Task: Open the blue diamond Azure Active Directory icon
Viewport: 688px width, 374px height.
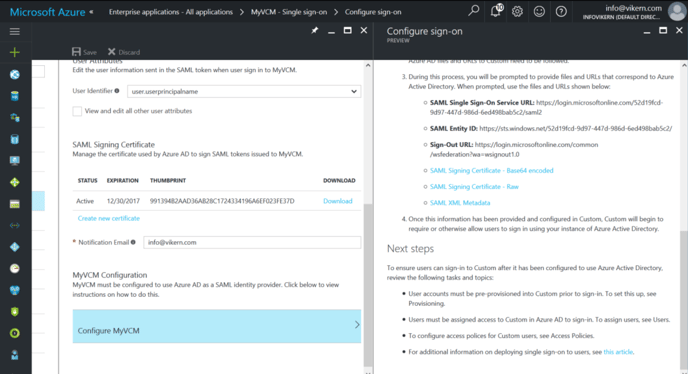Action: [14, 247]
